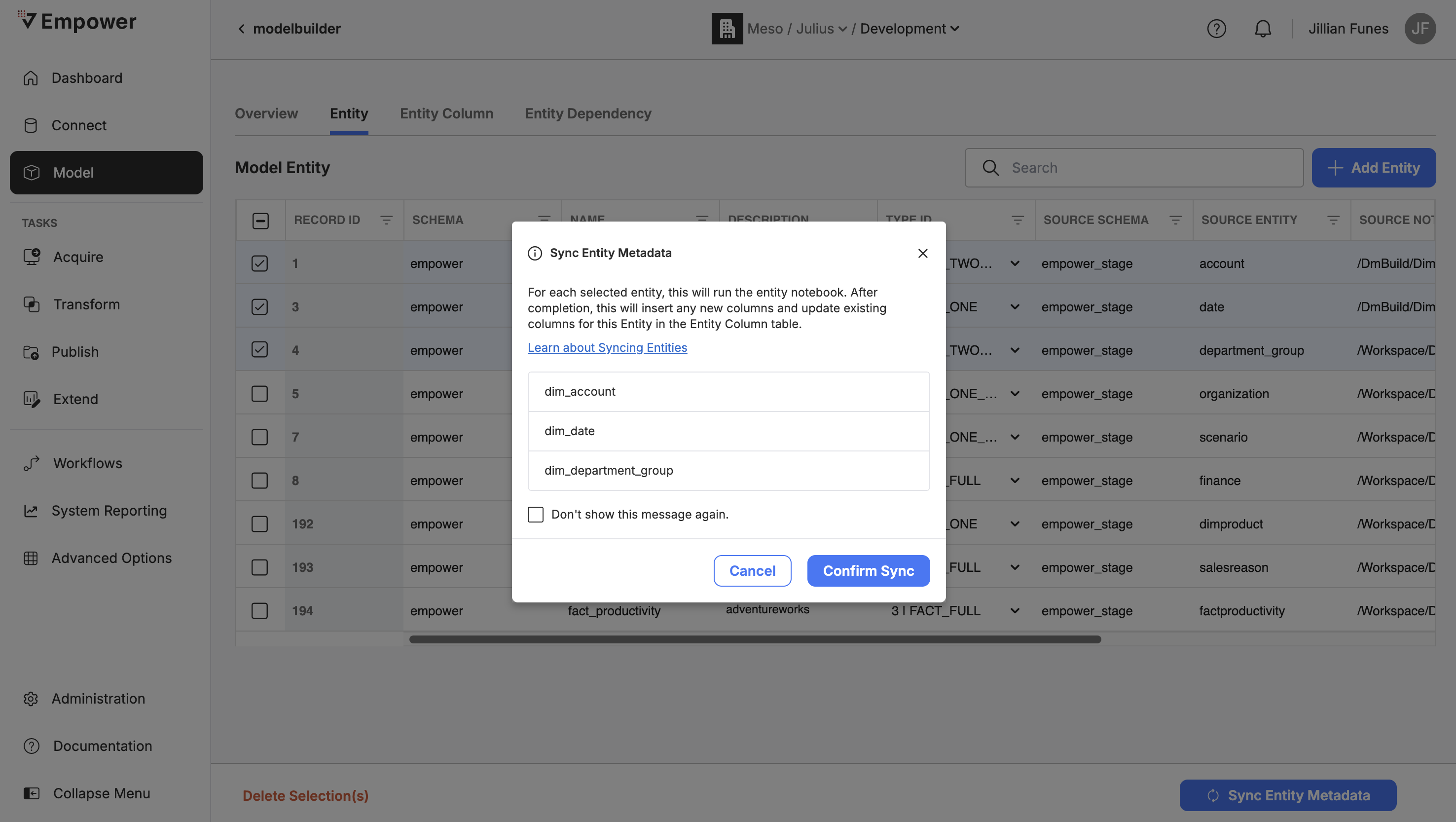Click the Acquire task icon
Screen dimensions: 1456x822
pos(32,257)
